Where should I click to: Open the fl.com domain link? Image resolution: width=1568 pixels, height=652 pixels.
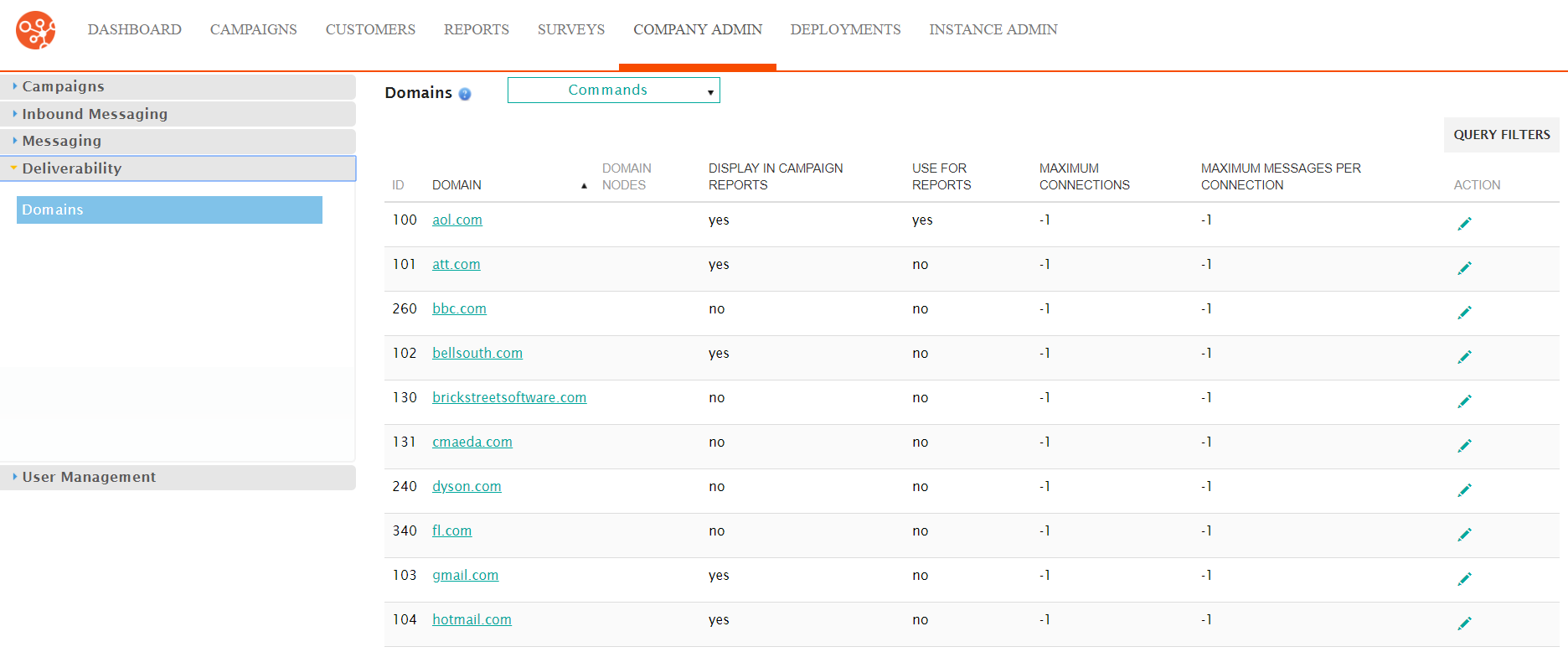pos(451,530)
